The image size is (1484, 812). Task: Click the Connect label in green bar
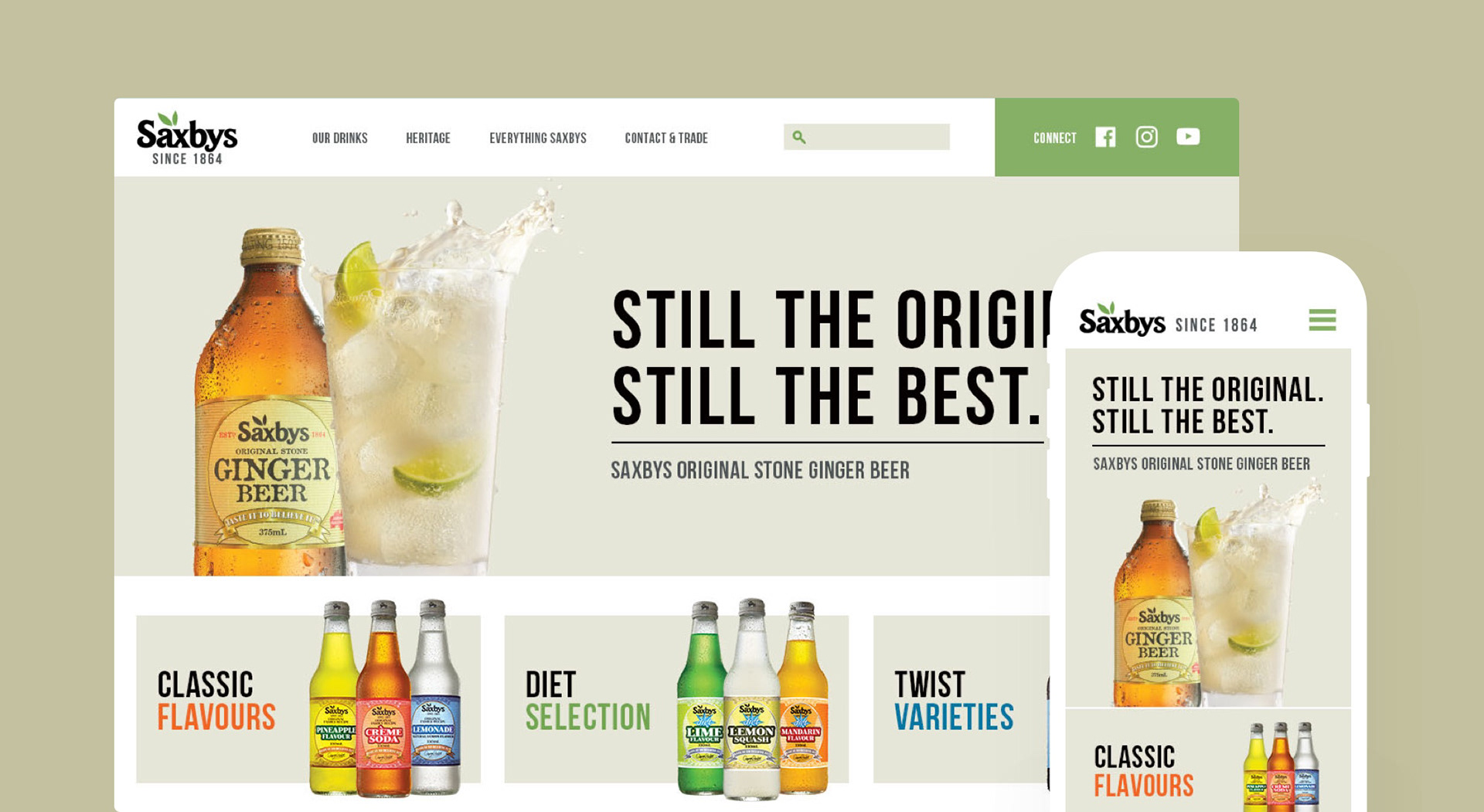(1055, 138)
